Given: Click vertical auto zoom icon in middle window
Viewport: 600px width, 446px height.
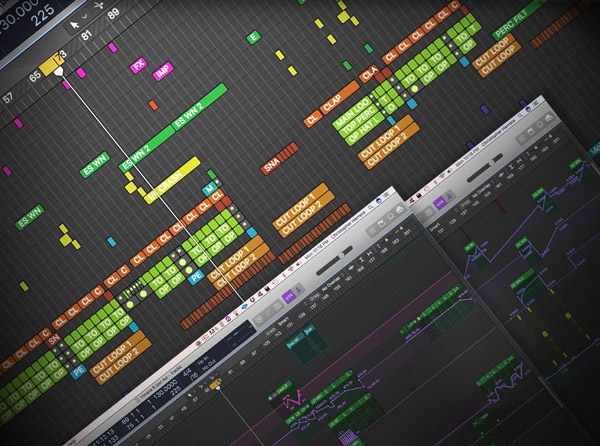Looking at the screenshot, I should (x=362, y=259).
